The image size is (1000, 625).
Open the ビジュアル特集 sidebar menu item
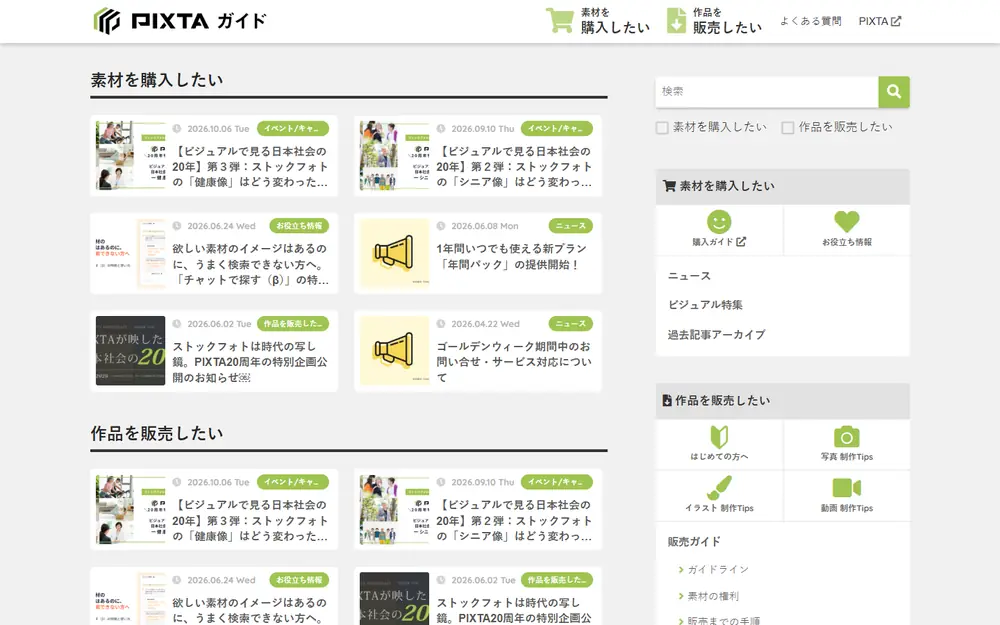pos(705,305)
